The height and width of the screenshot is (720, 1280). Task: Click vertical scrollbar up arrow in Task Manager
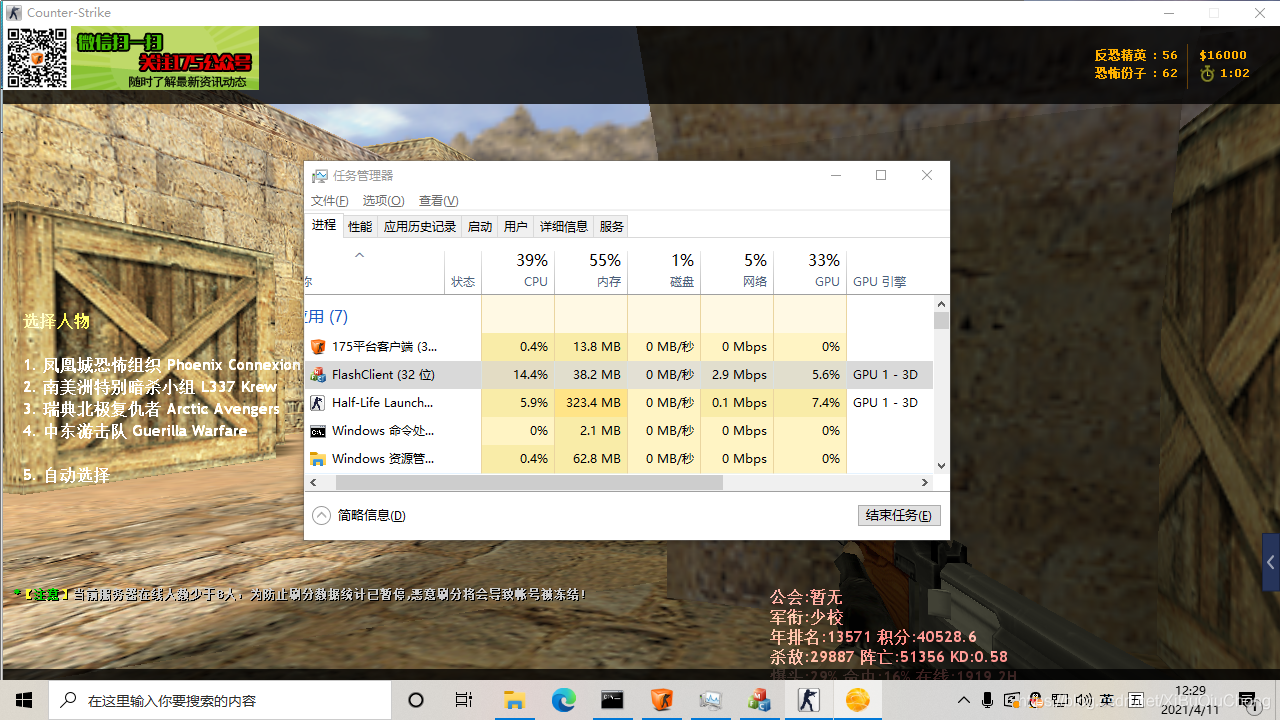tap(941, 303)
